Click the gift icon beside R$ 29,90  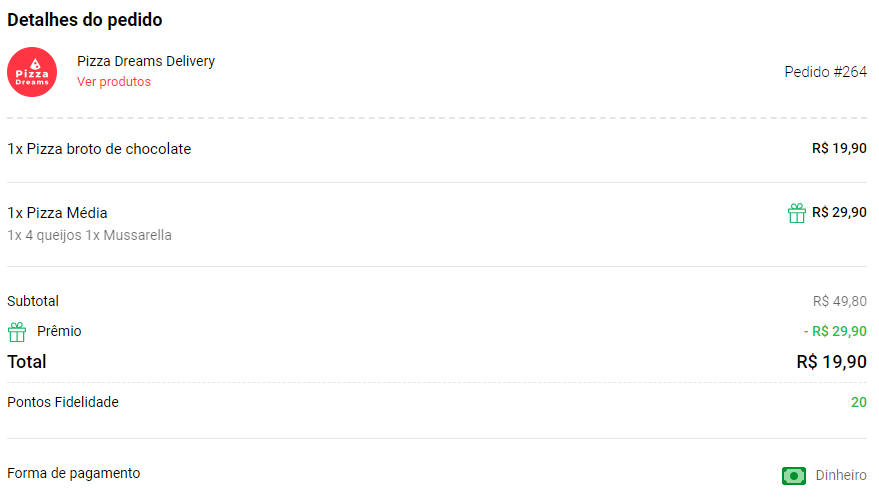[797, 213]
